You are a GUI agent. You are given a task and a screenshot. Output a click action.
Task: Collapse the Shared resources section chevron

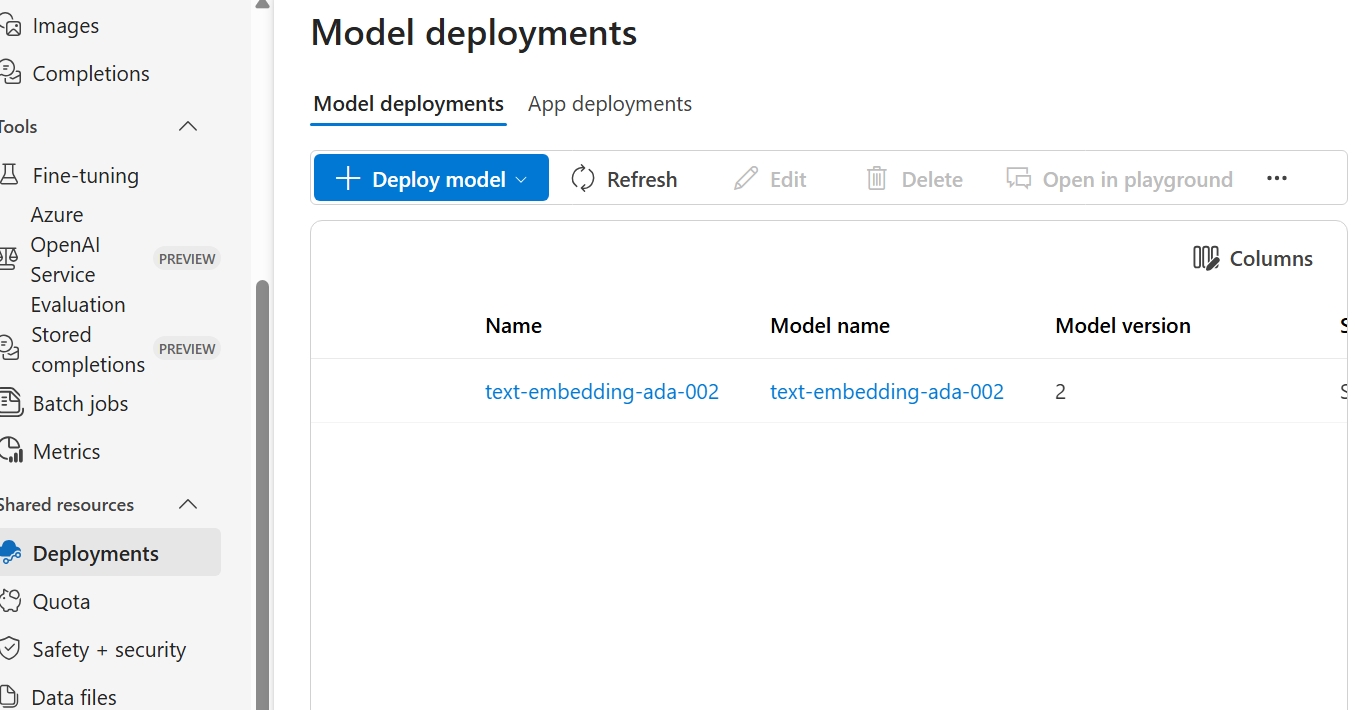click(188, 505)
